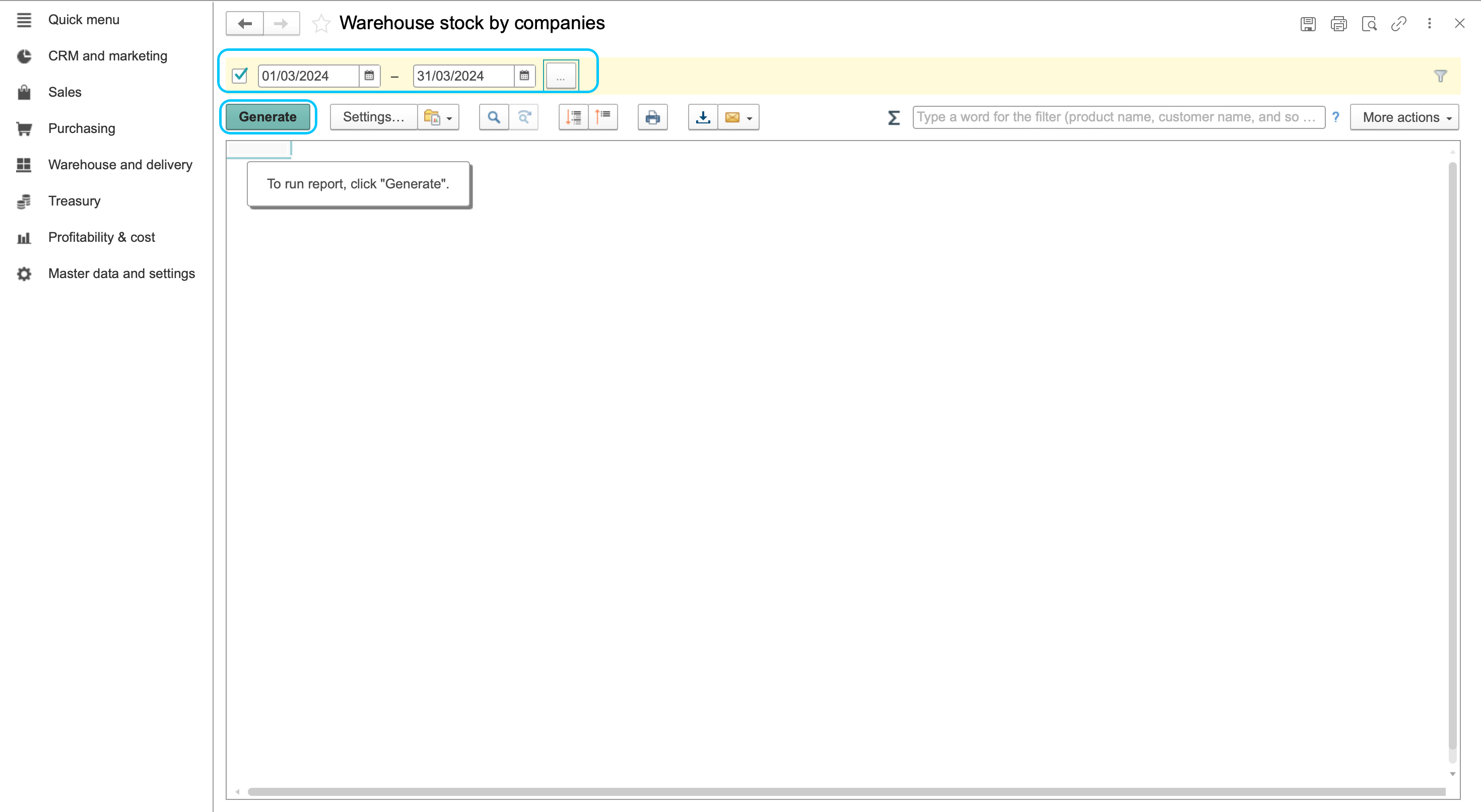Open the report options dropdown next to Settings

[438, 117]
